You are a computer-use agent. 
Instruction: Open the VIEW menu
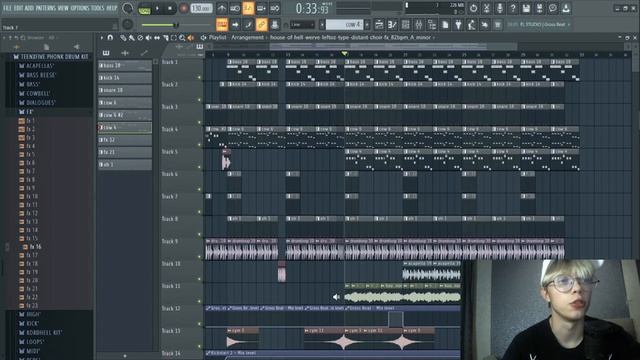(x=63, y=8)
